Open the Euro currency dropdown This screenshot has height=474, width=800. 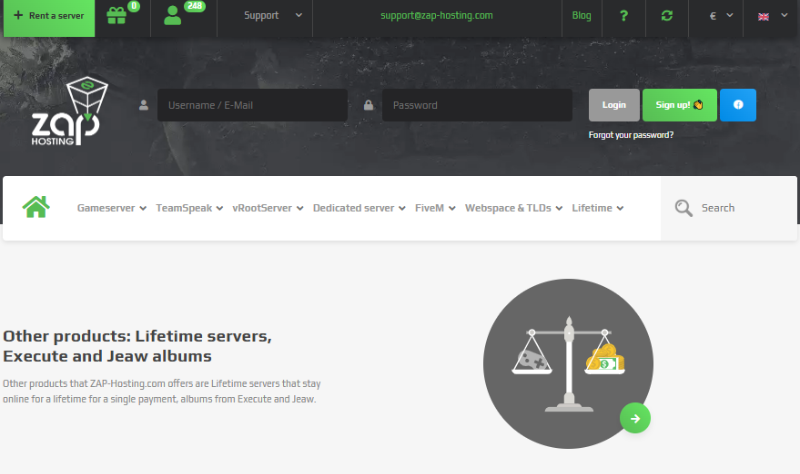721,16
